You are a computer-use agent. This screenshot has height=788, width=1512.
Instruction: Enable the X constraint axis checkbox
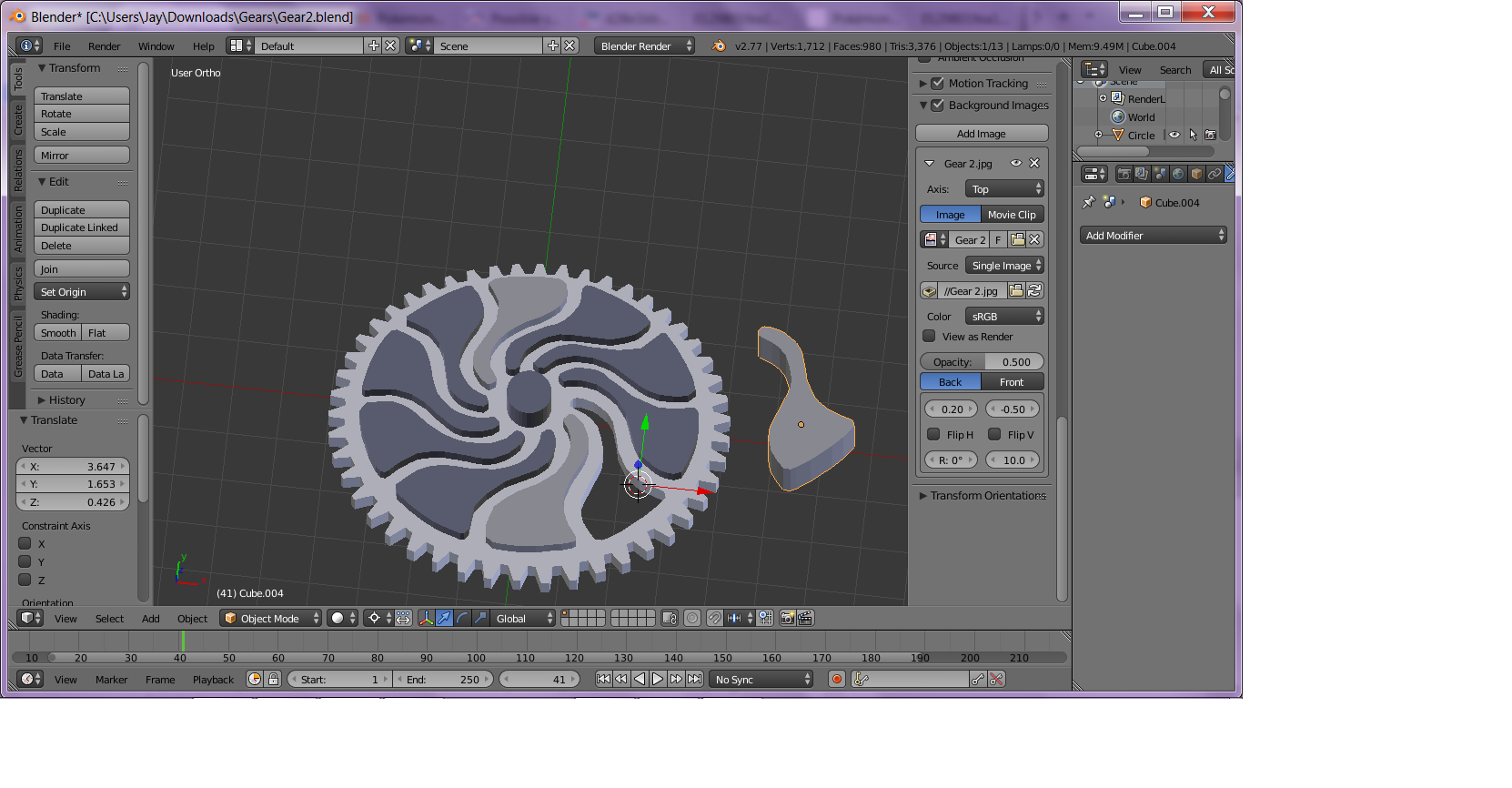click(x=25, y=543)
